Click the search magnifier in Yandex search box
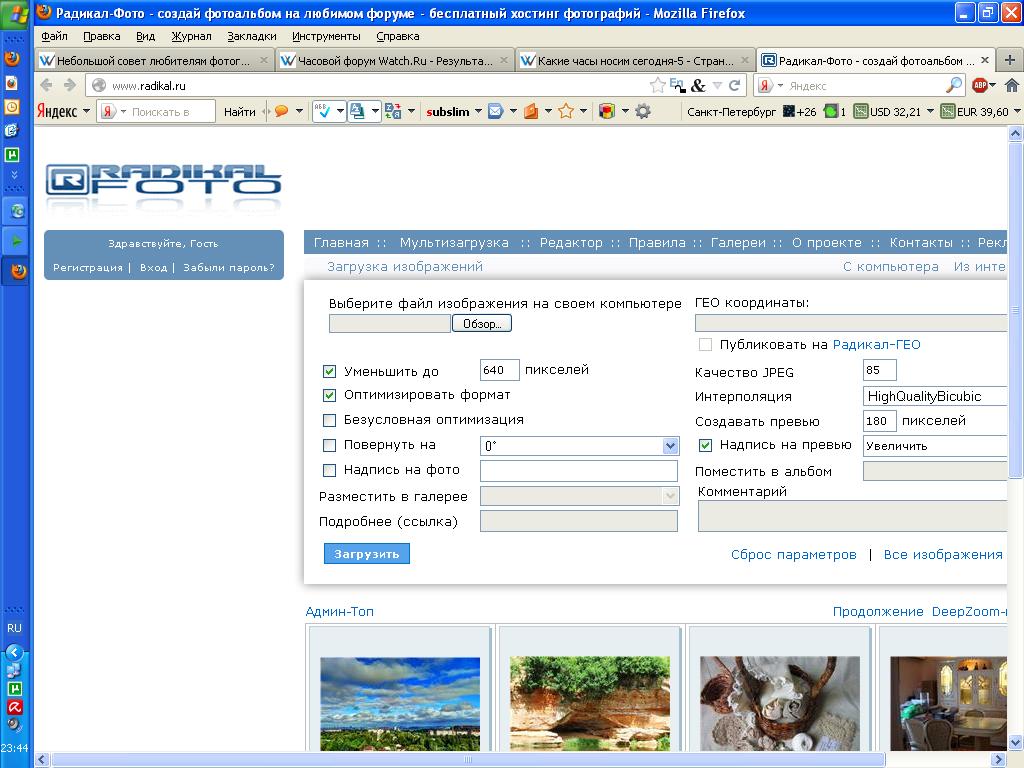The width and height of the screenshot is (1024, 768). (x=954, y=86)
